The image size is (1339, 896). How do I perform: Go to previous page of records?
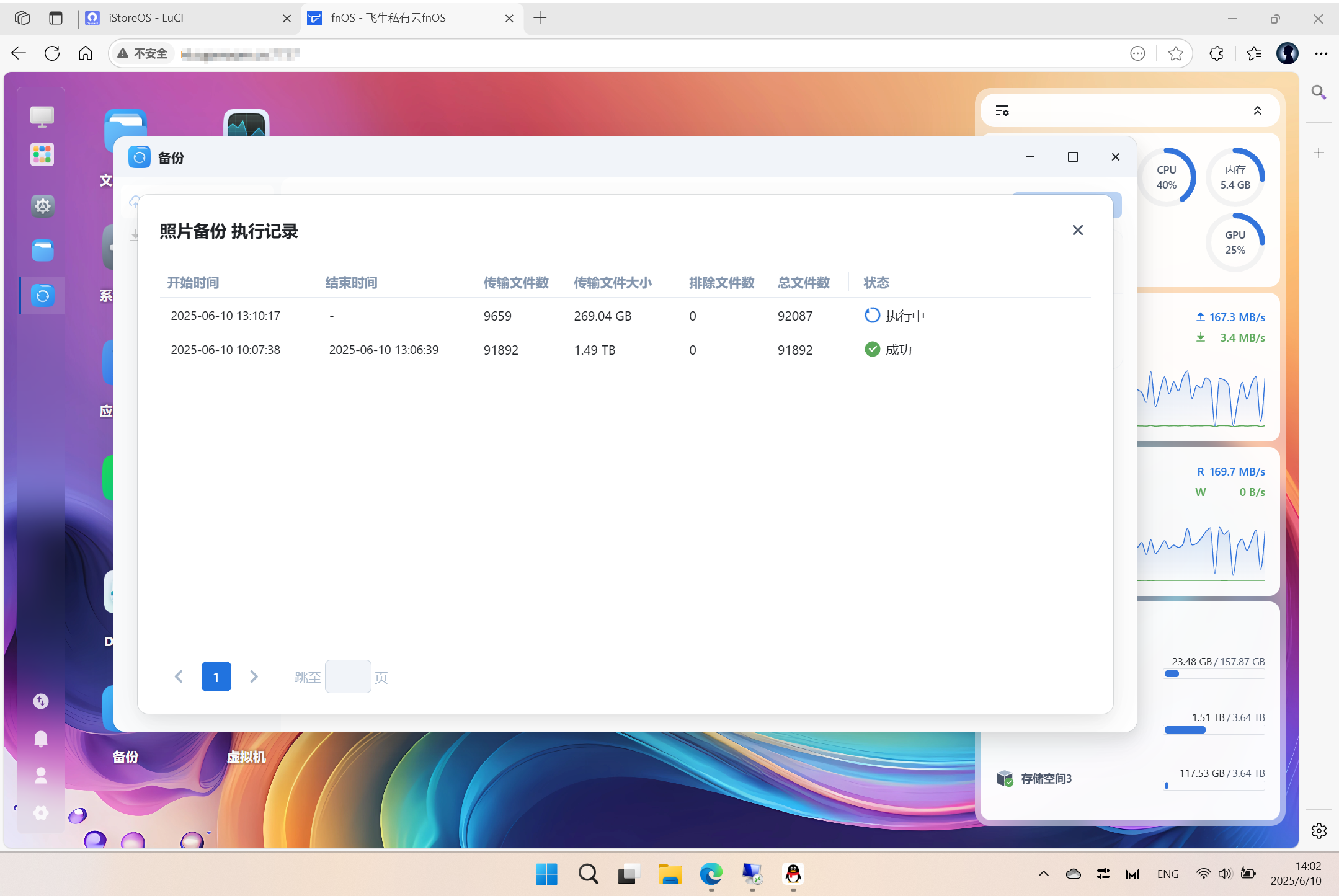click(x=179, y=676)
